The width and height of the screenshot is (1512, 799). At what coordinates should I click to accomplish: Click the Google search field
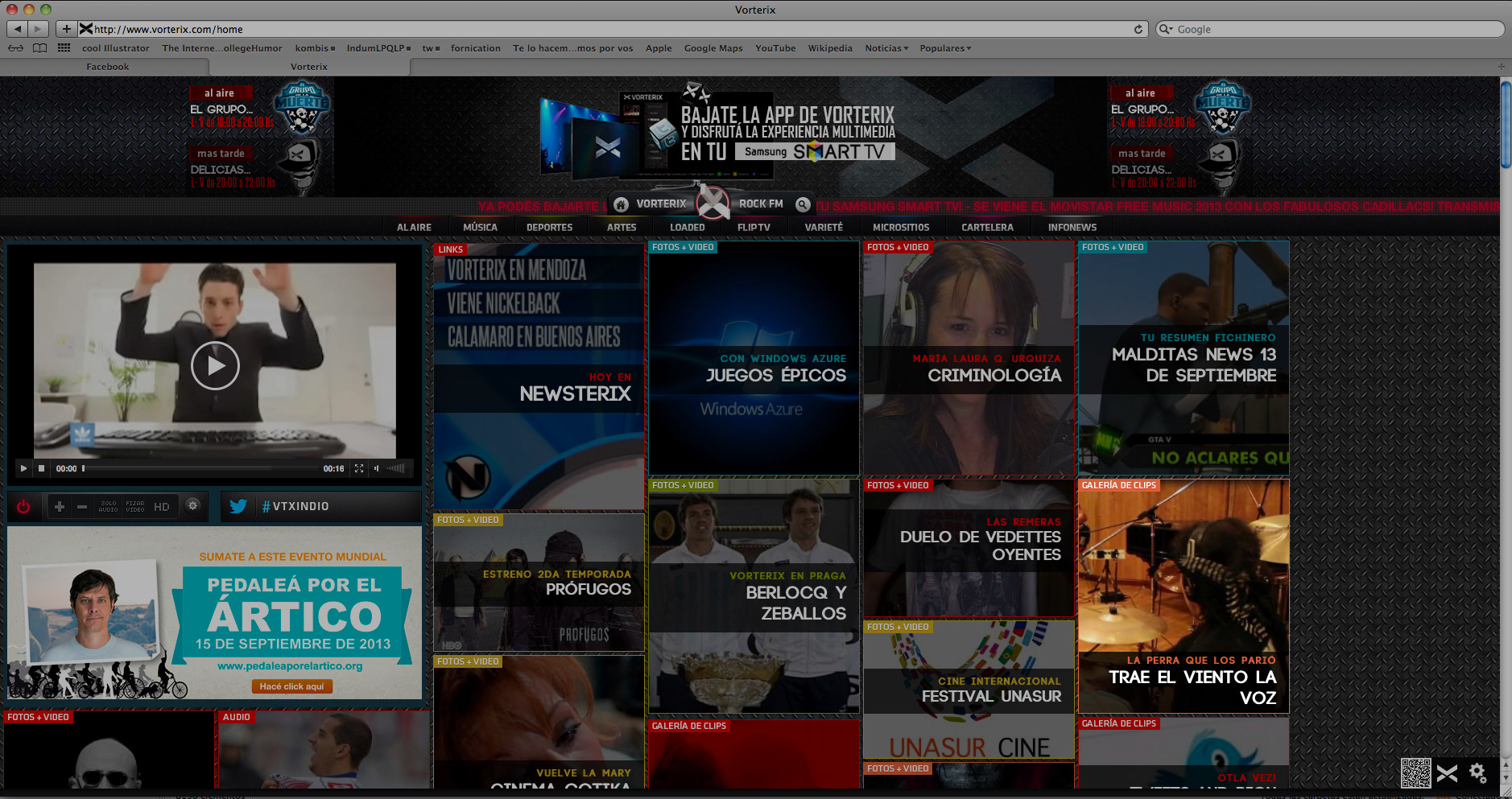point(1330,29)
